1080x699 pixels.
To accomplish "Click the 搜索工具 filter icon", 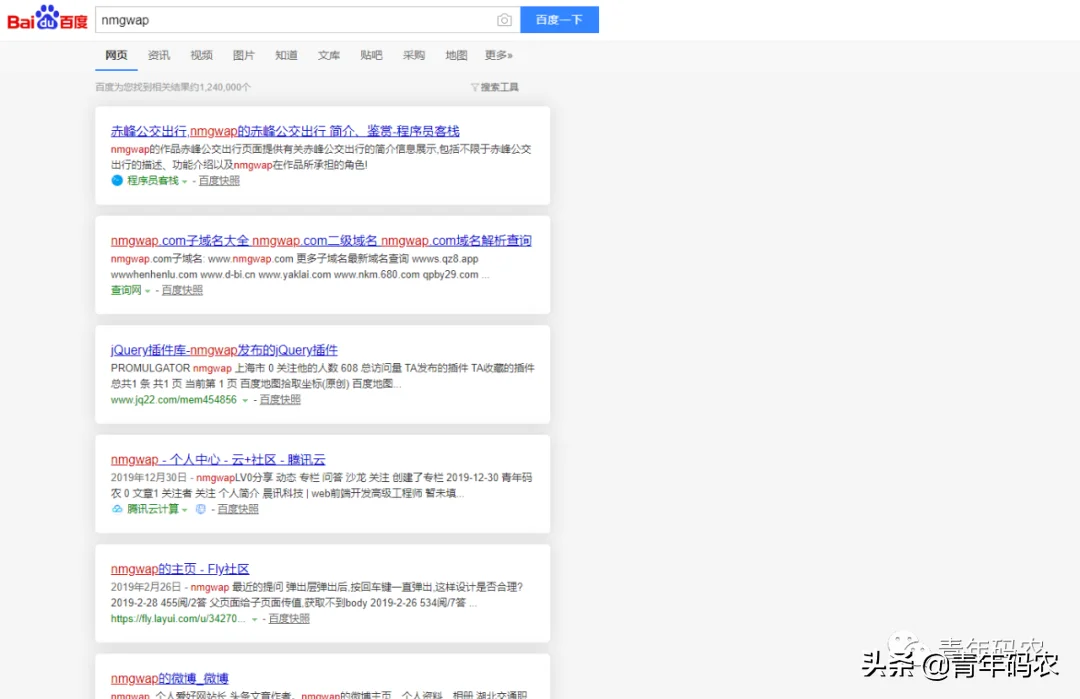I will click(x=475, y=87).
